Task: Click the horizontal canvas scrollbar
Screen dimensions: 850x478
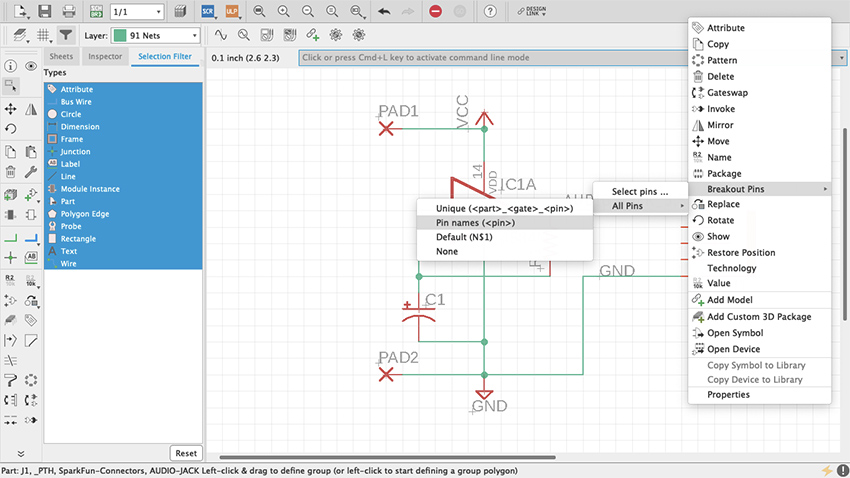Action: pos(388,457)
